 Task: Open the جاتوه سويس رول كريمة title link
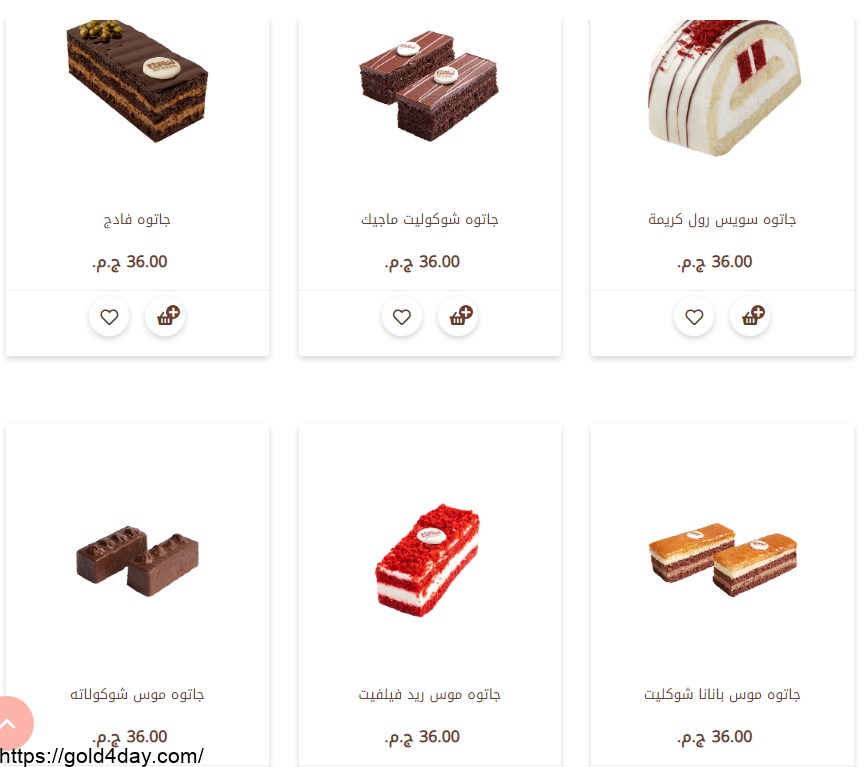tap(722, 219)
